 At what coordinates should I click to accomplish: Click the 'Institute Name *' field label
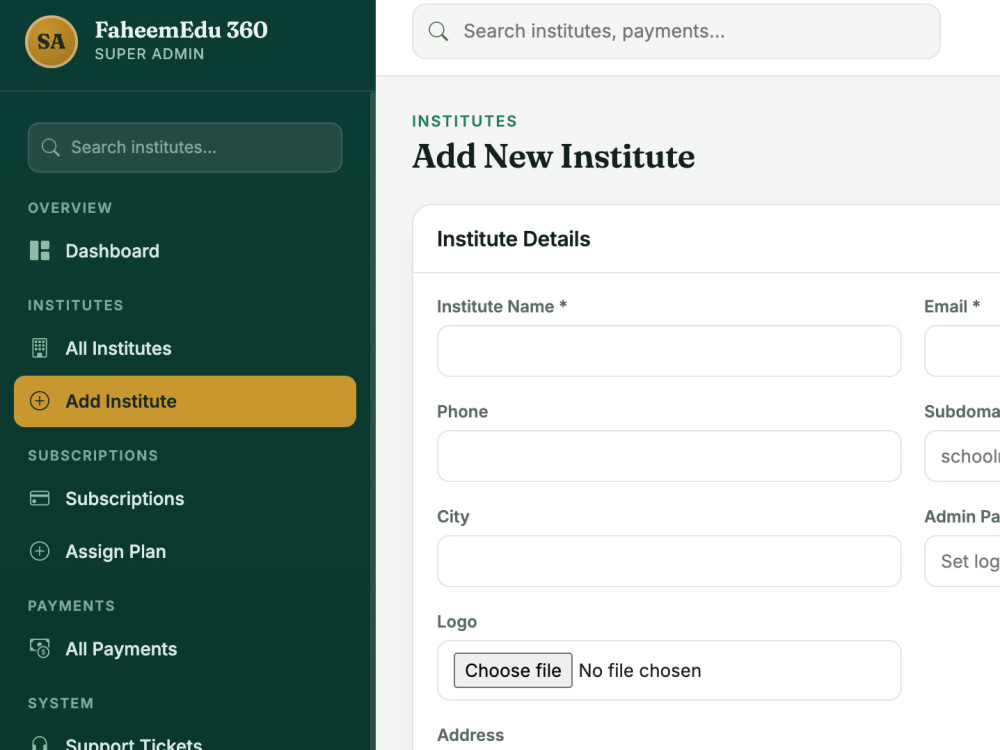click(502, 306)
